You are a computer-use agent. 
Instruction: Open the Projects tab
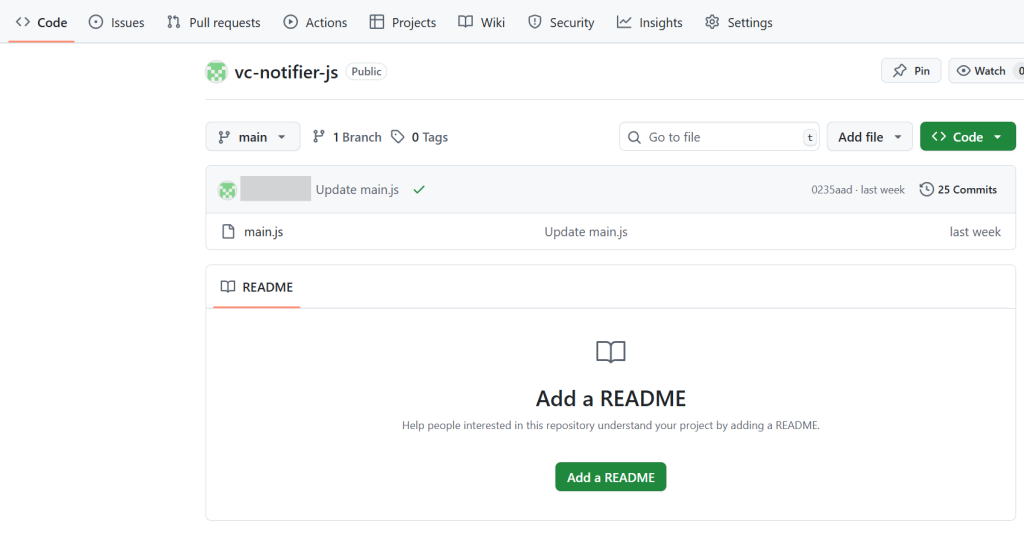[x=403, y=22]
